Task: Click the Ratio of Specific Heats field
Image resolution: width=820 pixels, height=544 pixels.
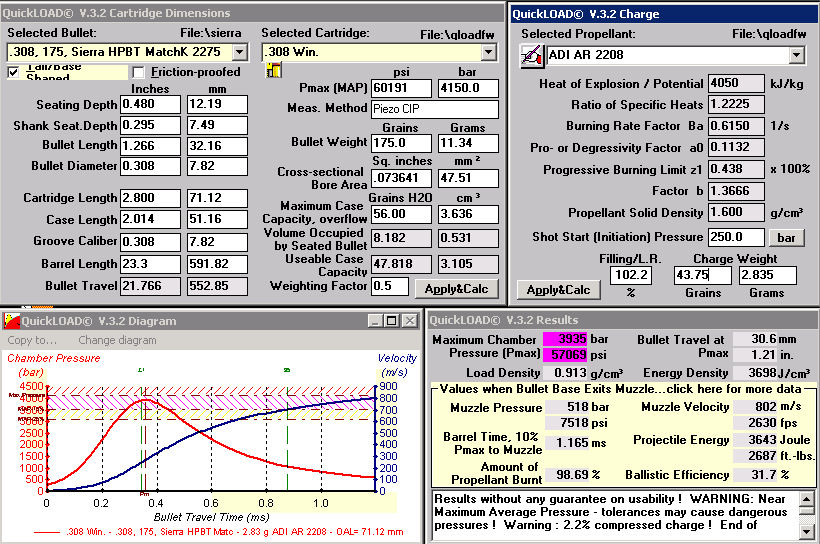Action: coord(736,105)
